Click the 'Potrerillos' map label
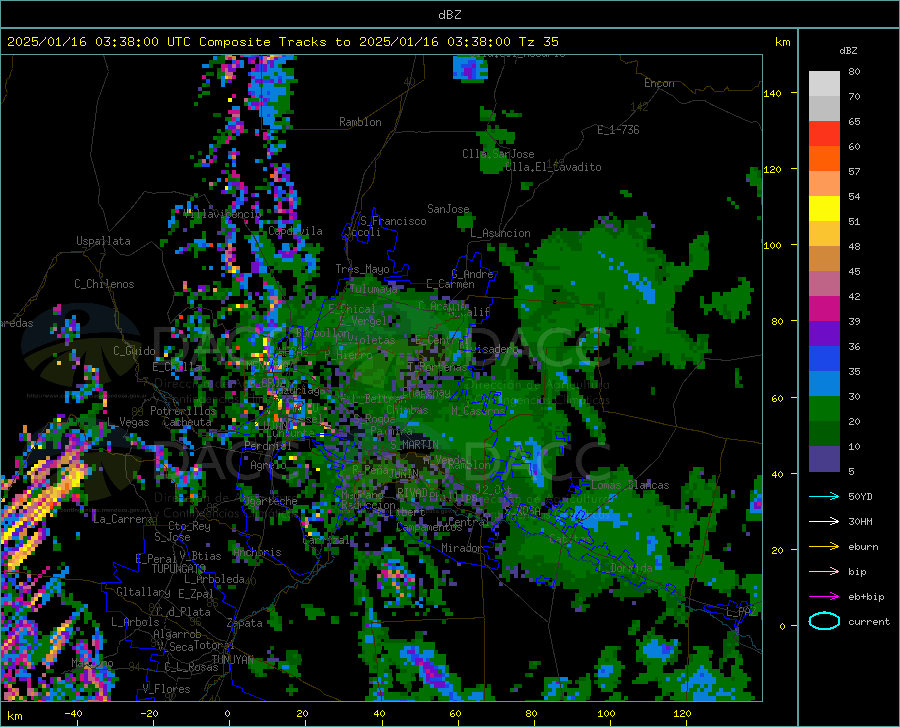This screenshot has height=727, width=900. 183,411
